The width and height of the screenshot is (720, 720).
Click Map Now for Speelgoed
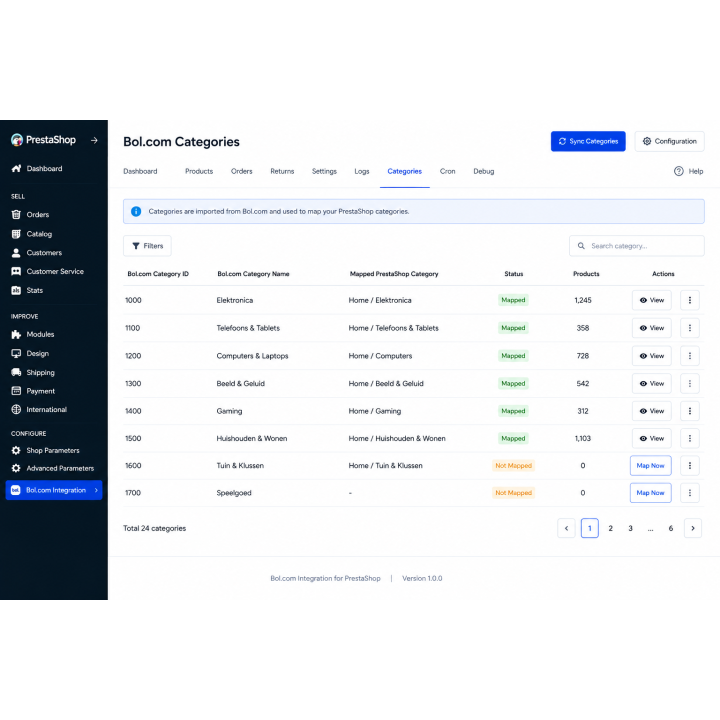click(651, 493)
